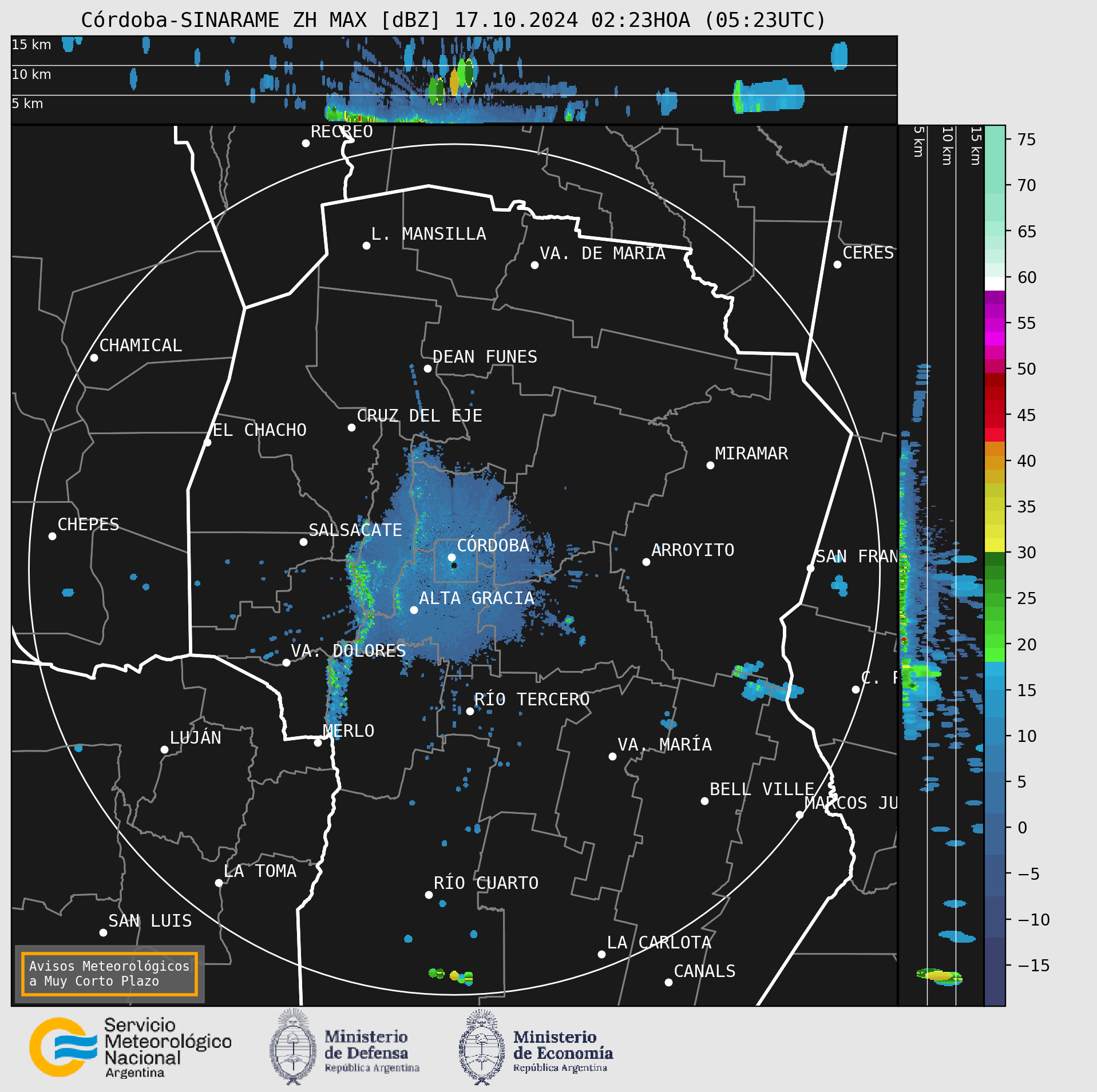Viewport: 1097px width, 1092px height.
Task: Click the BELL VILLE marker dot
Action: [x=704, y=801]
